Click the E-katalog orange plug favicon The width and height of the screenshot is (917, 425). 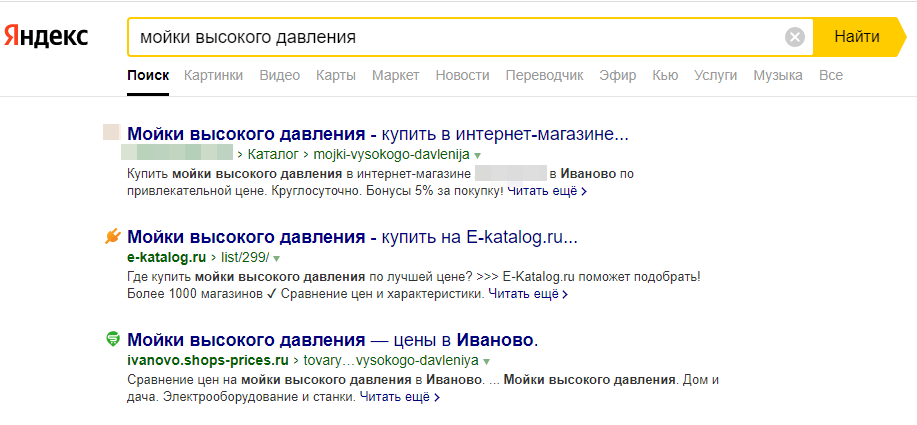pos(112,237)
